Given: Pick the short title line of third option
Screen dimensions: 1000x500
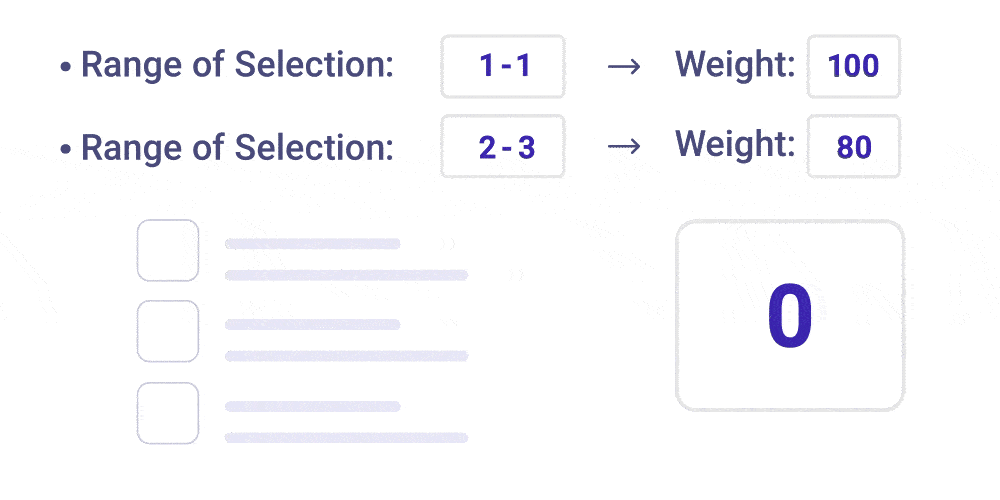Looking at the screenshot, I should pyautogui.click(x=312, y=406).
